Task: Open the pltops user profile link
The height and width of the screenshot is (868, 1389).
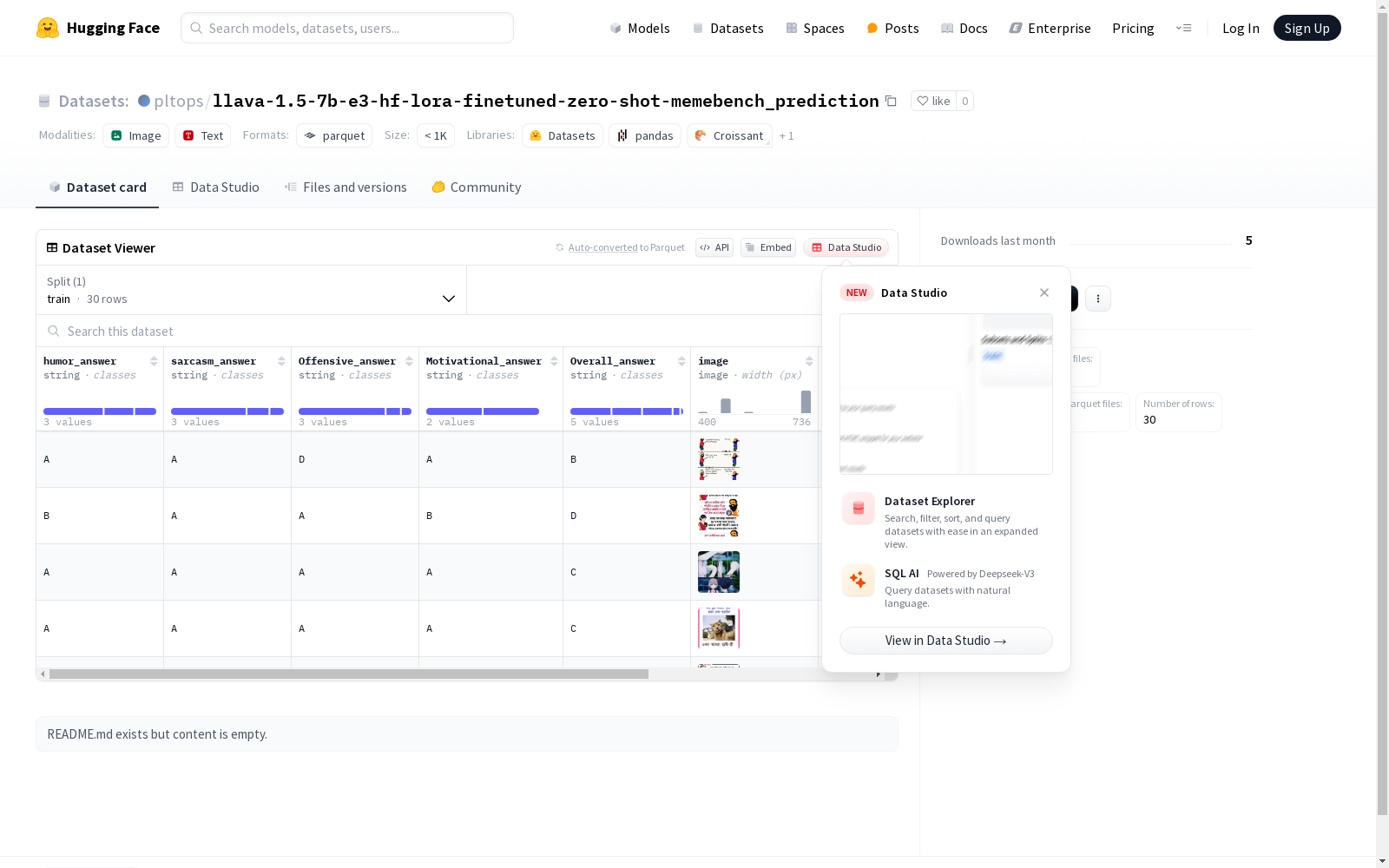Action: (x=179, y=101)
